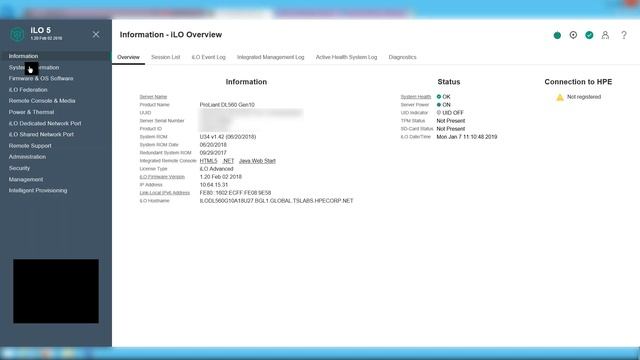The width and height of the screenshot is (640, 360).
Task: Open Administration in the sidebar
Action: pyautogui.click(x=27, y=157)
